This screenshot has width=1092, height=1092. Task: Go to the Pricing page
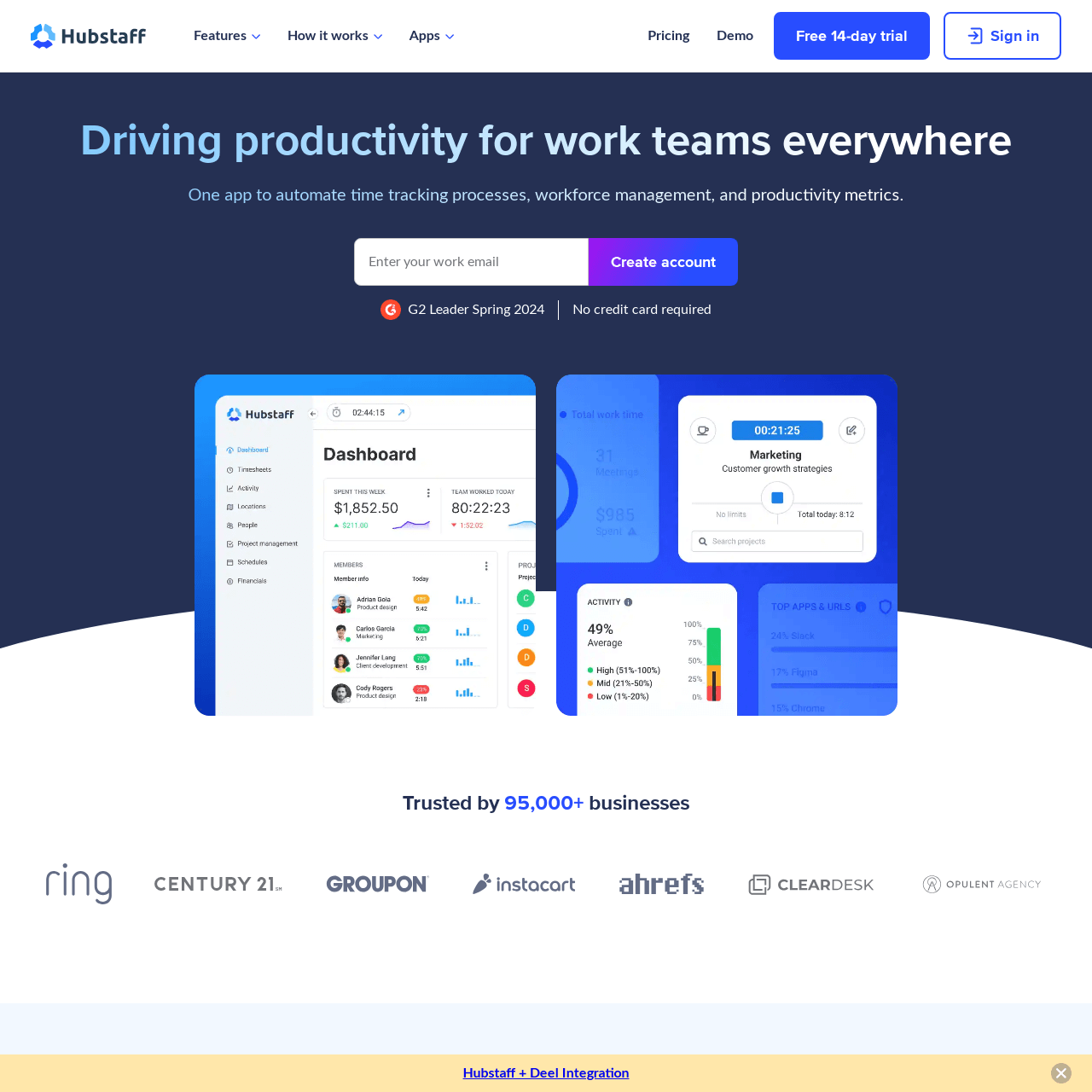668,36
